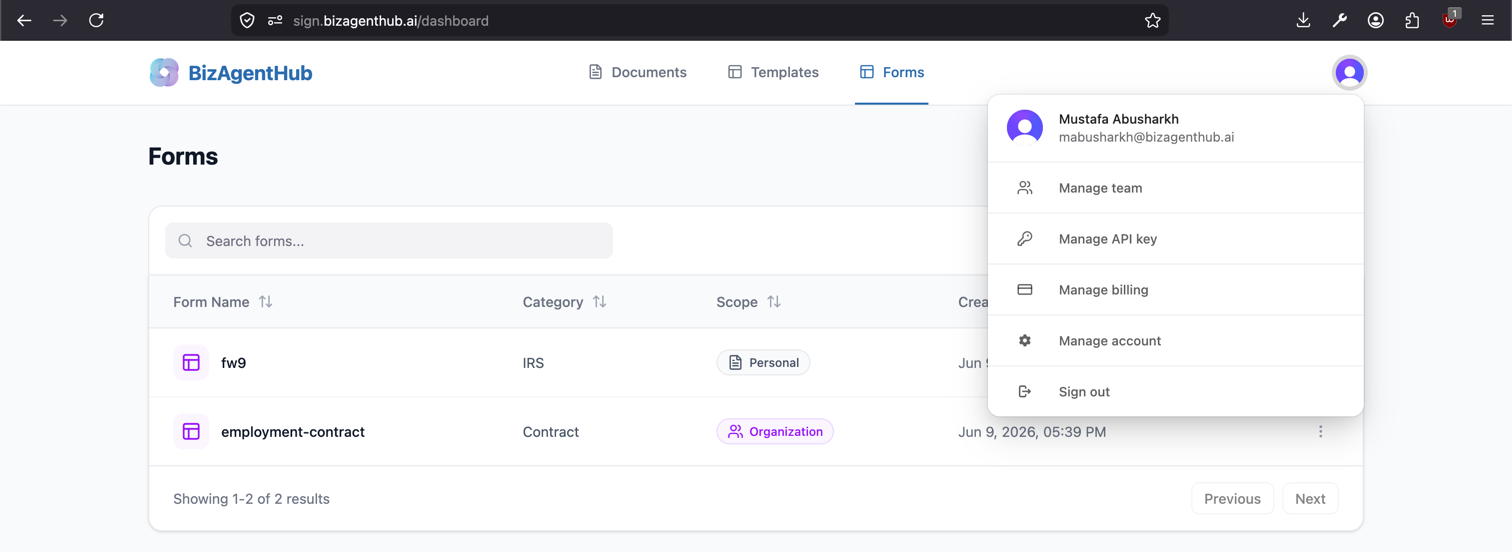Open site permissions icon in address bar
The height and width of the screenshot is (552, 1512).
[x=275, y=20]
